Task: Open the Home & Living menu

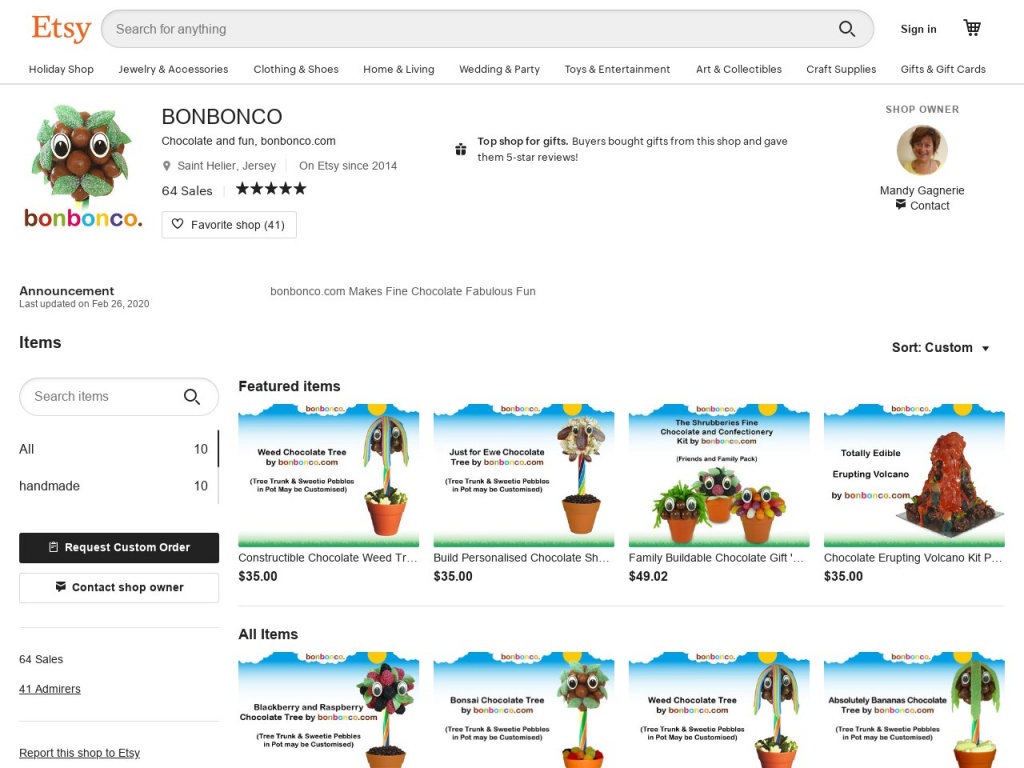Action: (398, 69)
